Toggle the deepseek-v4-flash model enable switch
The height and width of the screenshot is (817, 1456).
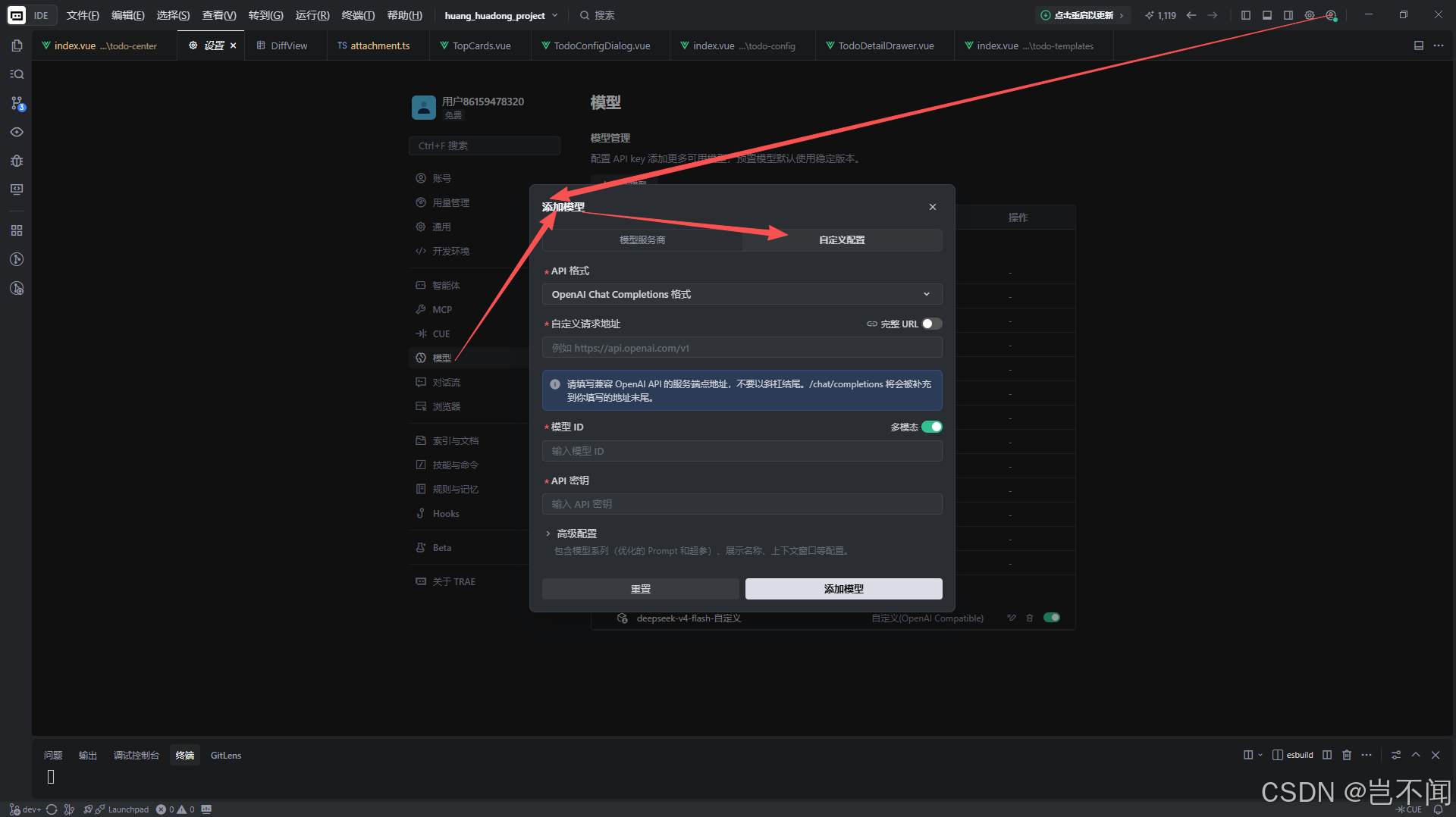(1052, 618)
